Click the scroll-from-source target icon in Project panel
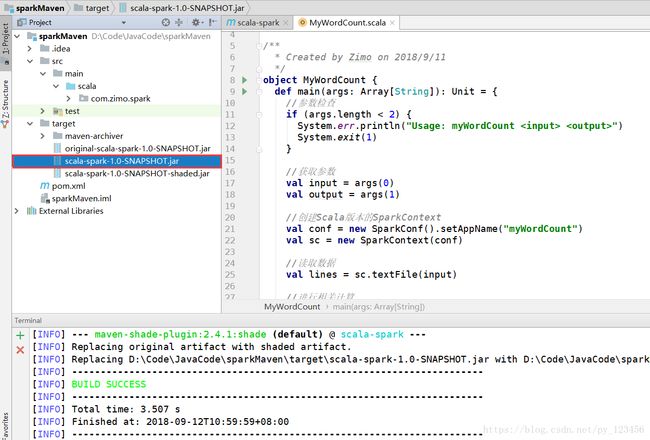This screenshot has width=650, height=440. 165,22
